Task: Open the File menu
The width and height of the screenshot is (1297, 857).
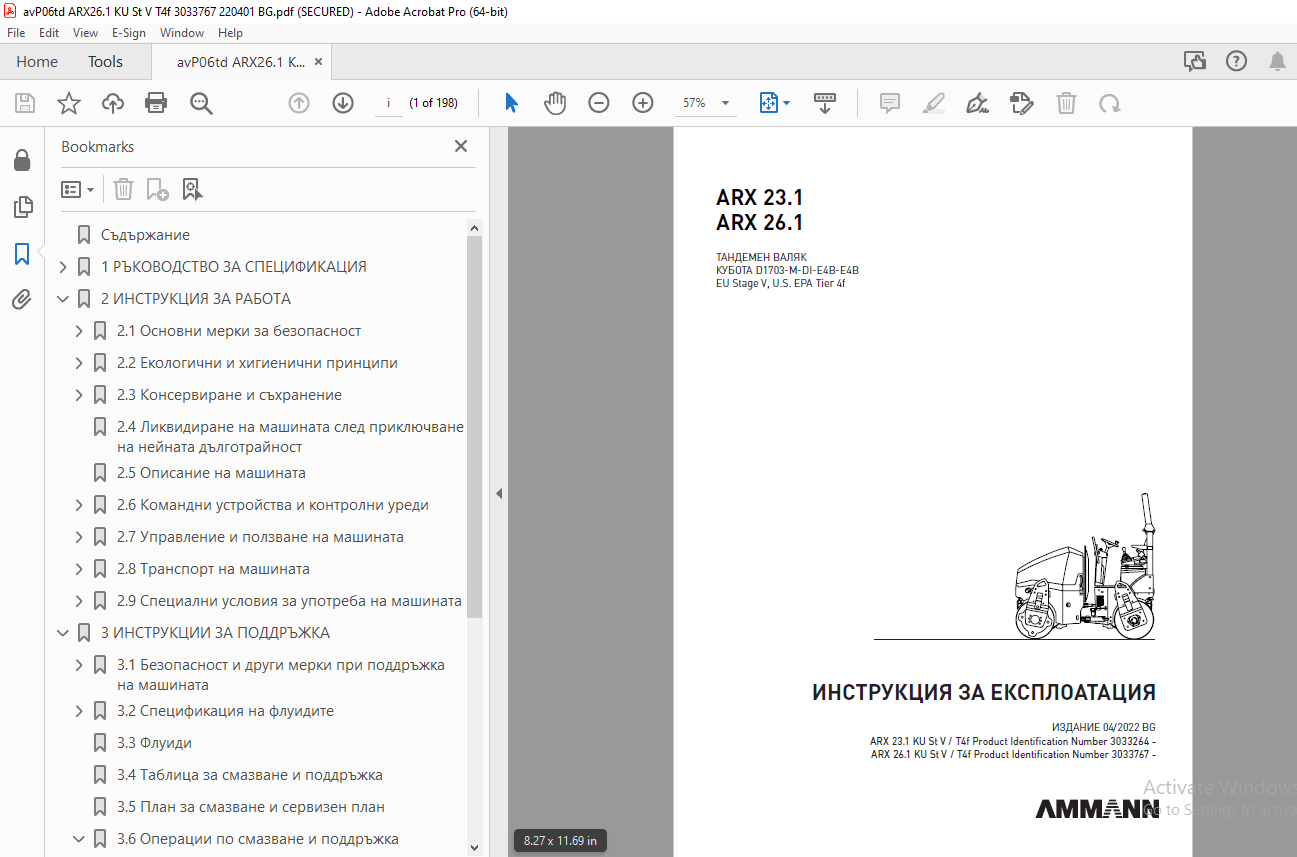Action: [x=16, y=32]
